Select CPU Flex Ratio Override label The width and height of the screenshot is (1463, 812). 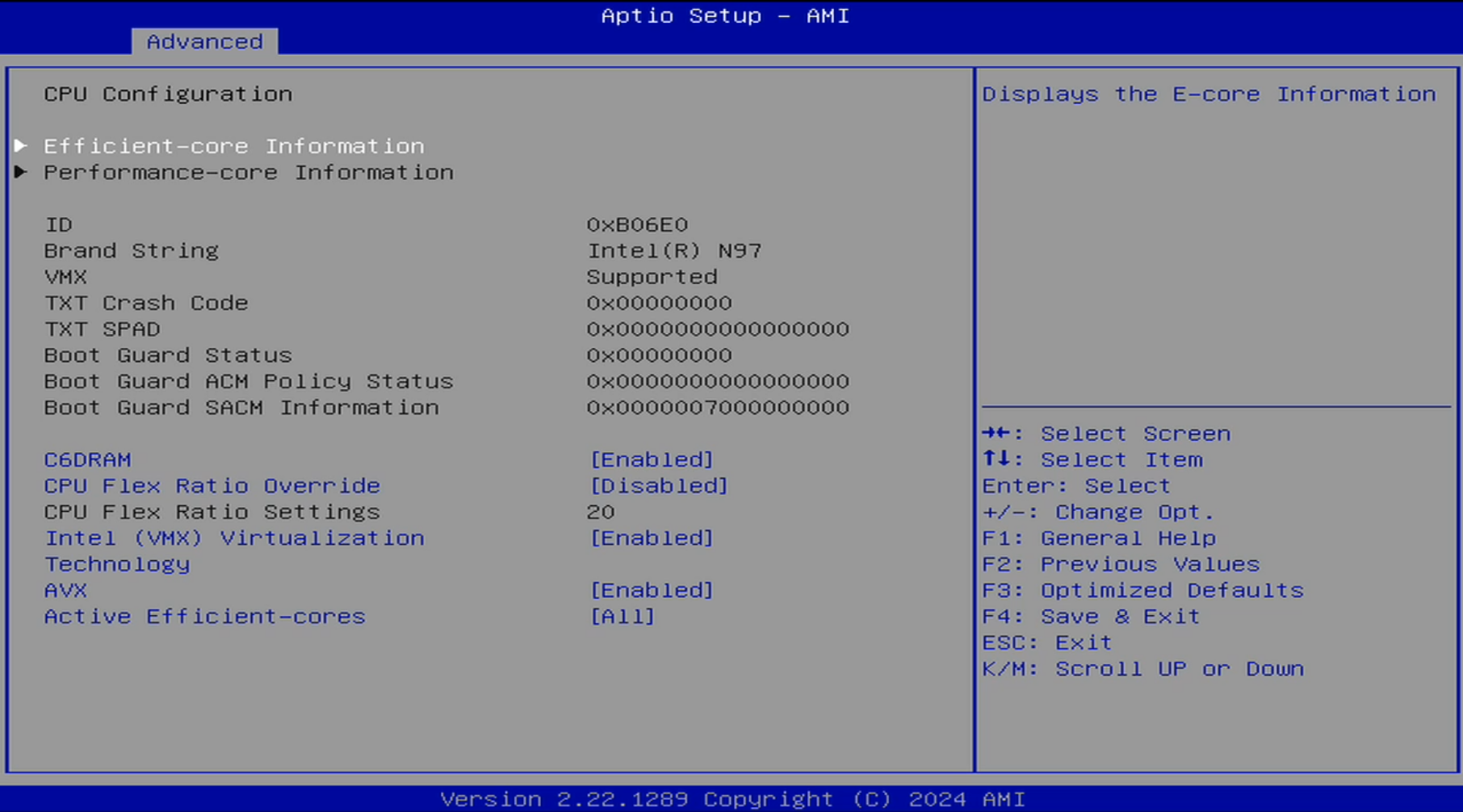[x=212, y=486]
